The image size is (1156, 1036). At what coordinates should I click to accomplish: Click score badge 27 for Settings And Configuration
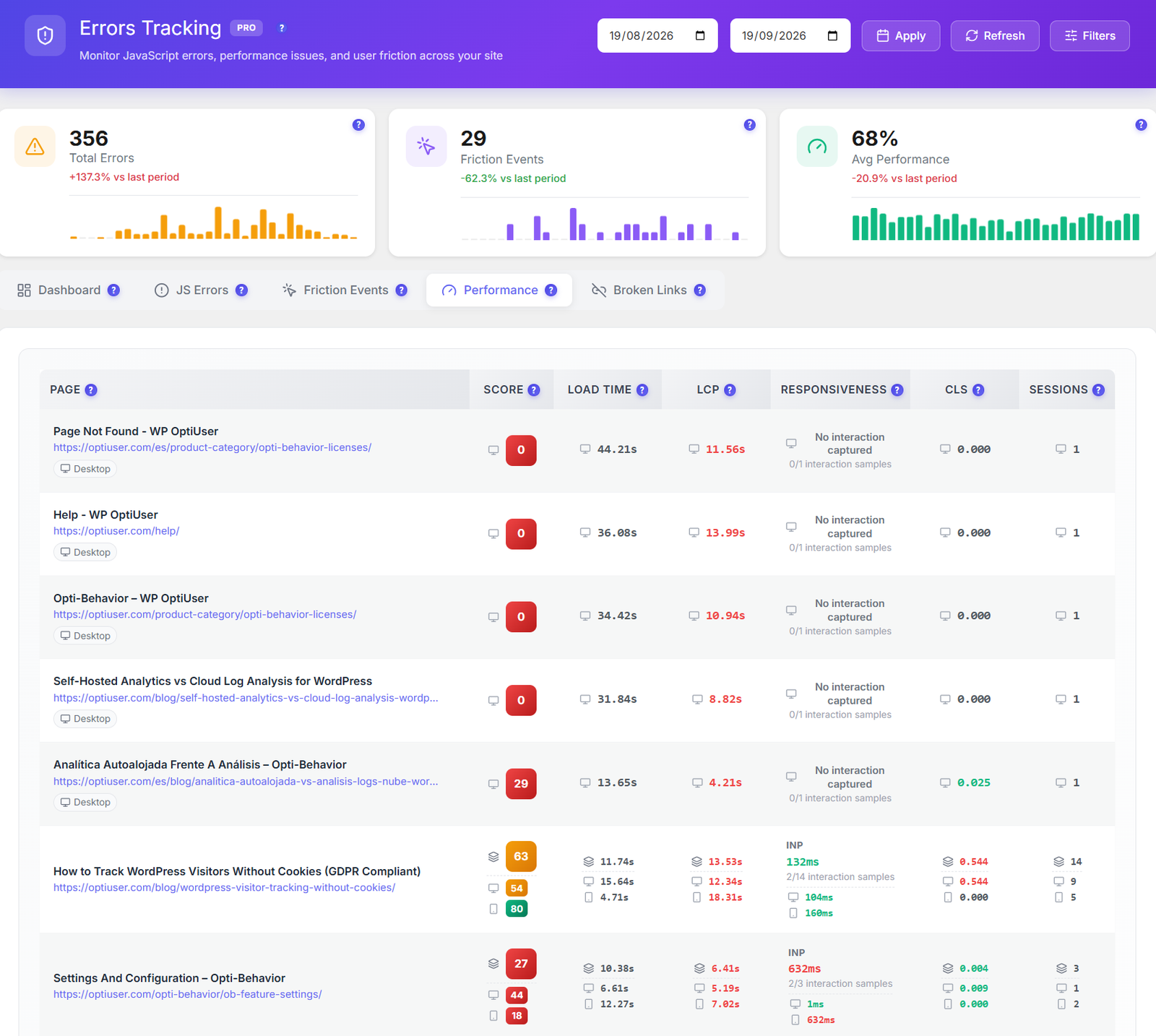pos(521,964)
